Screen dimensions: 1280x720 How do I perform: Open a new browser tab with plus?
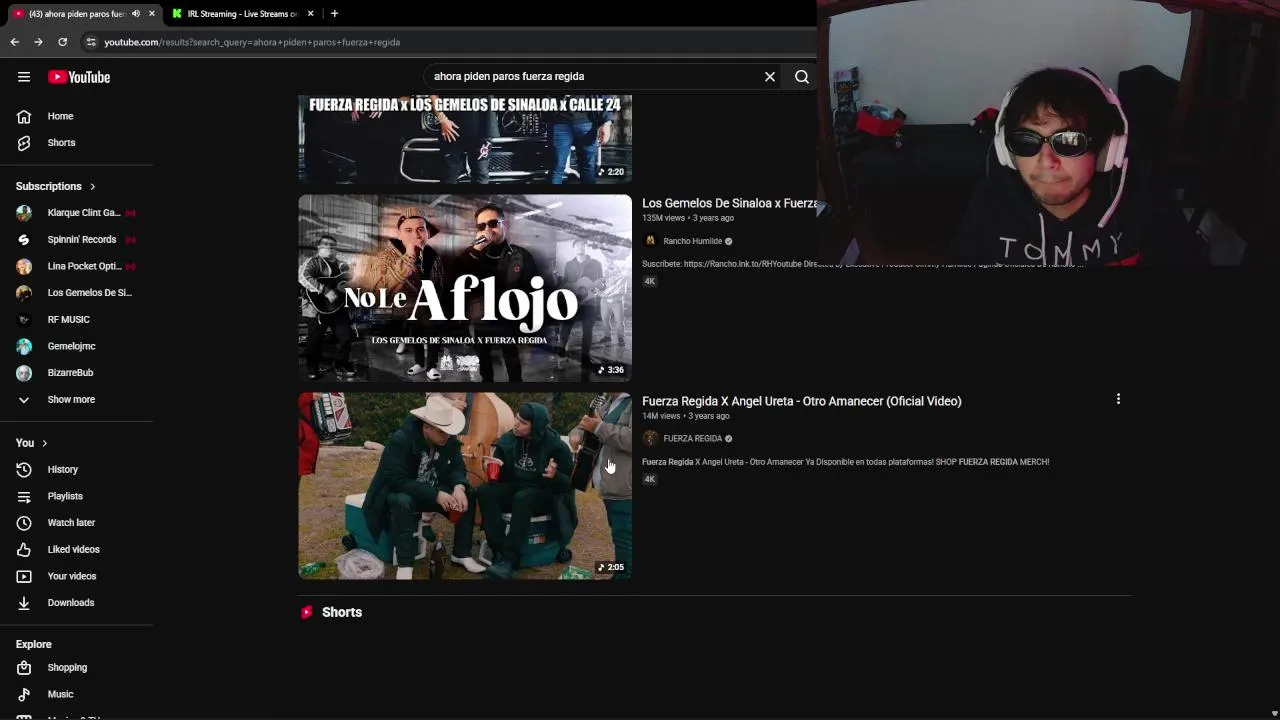tap(334, 14)
